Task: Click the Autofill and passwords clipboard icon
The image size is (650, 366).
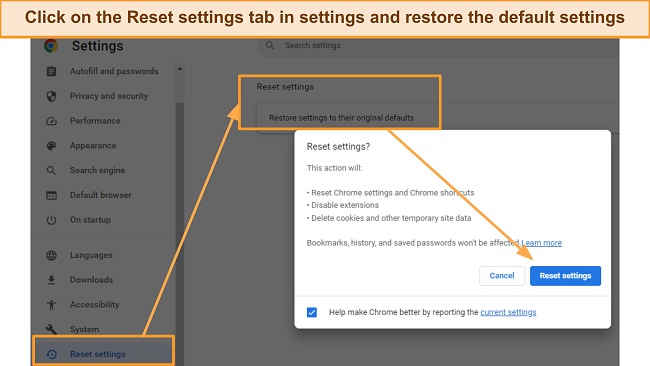Action: [x=51, y=71]
